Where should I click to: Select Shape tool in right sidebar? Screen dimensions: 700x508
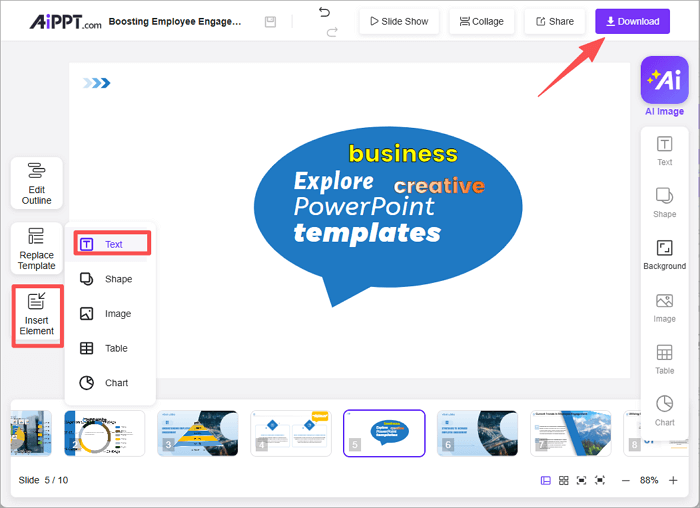click(664, 201)
